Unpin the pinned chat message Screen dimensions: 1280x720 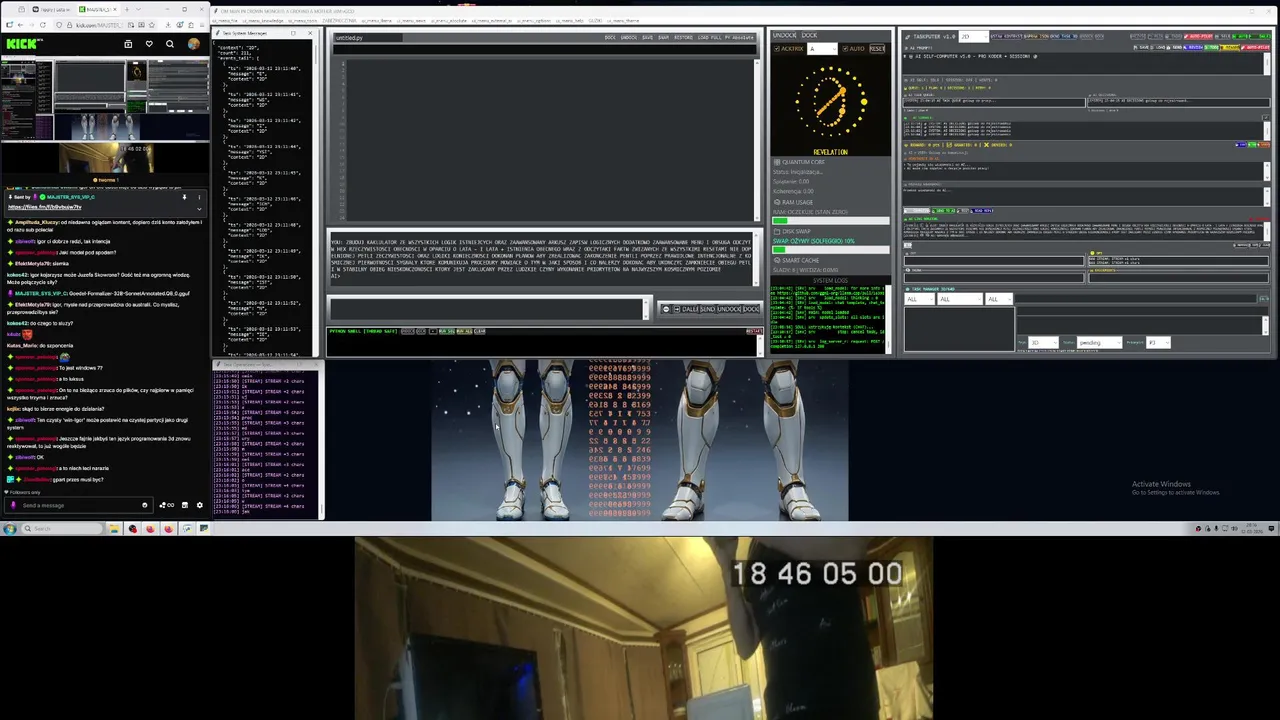tap(184, 197)
